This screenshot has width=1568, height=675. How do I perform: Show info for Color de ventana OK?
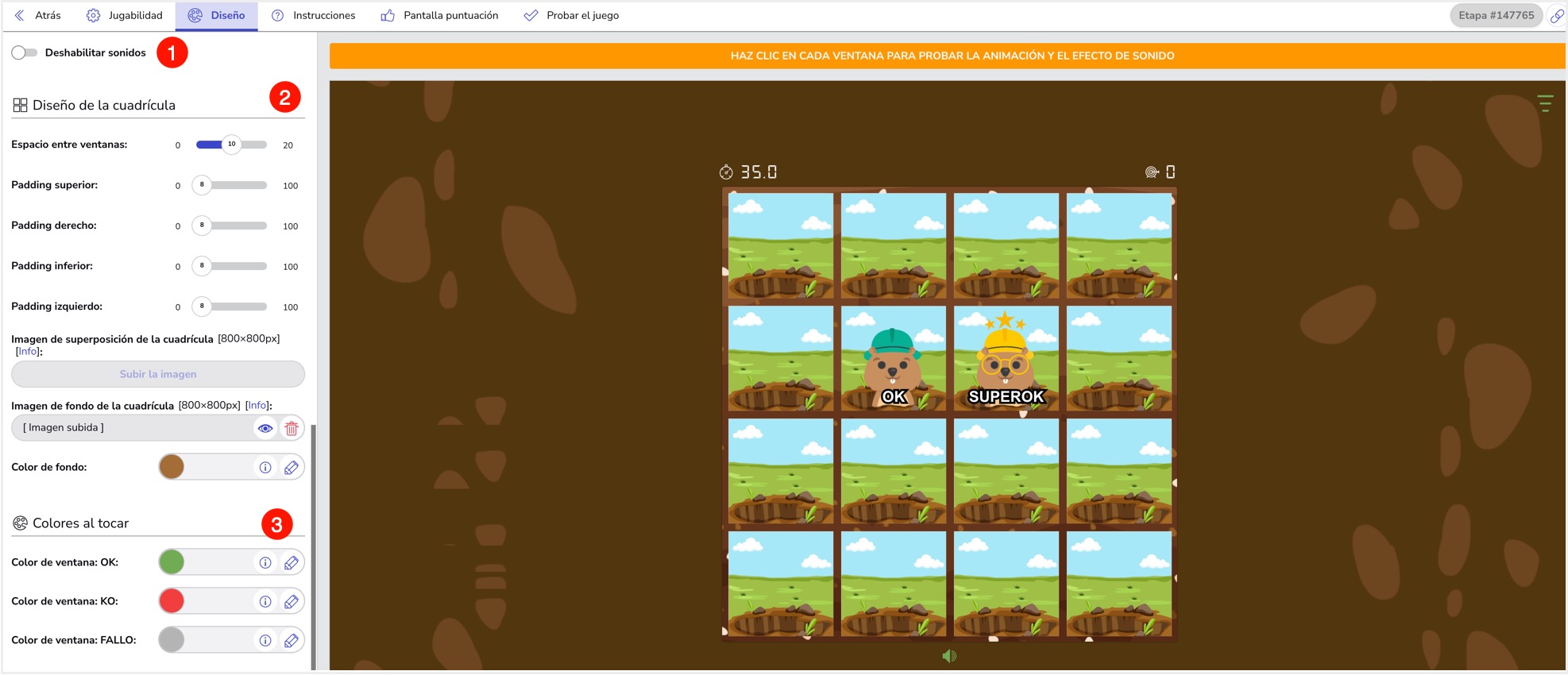[265, 563]
